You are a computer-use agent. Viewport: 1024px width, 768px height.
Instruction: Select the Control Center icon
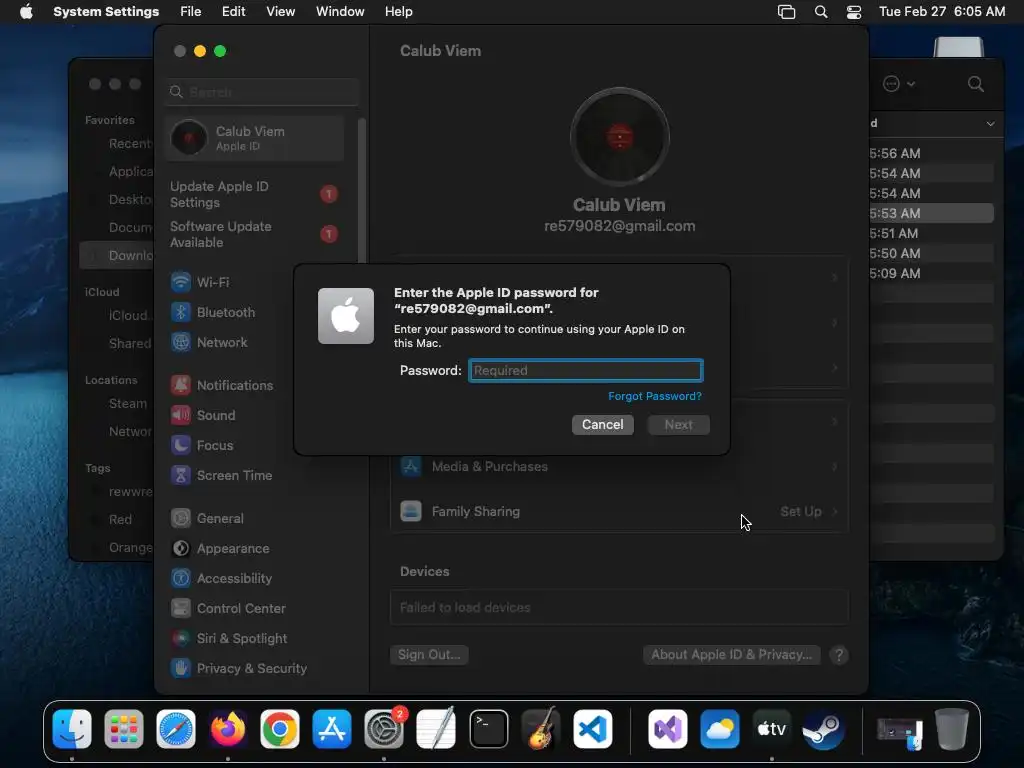coord(181,609)
